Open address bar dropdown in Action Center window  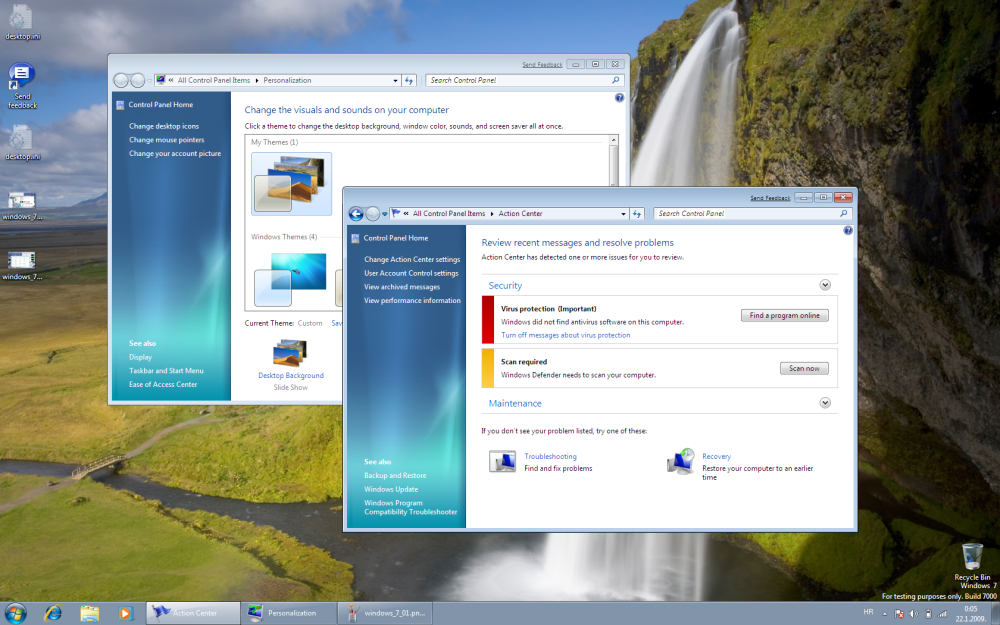click(x=623, y=214)
